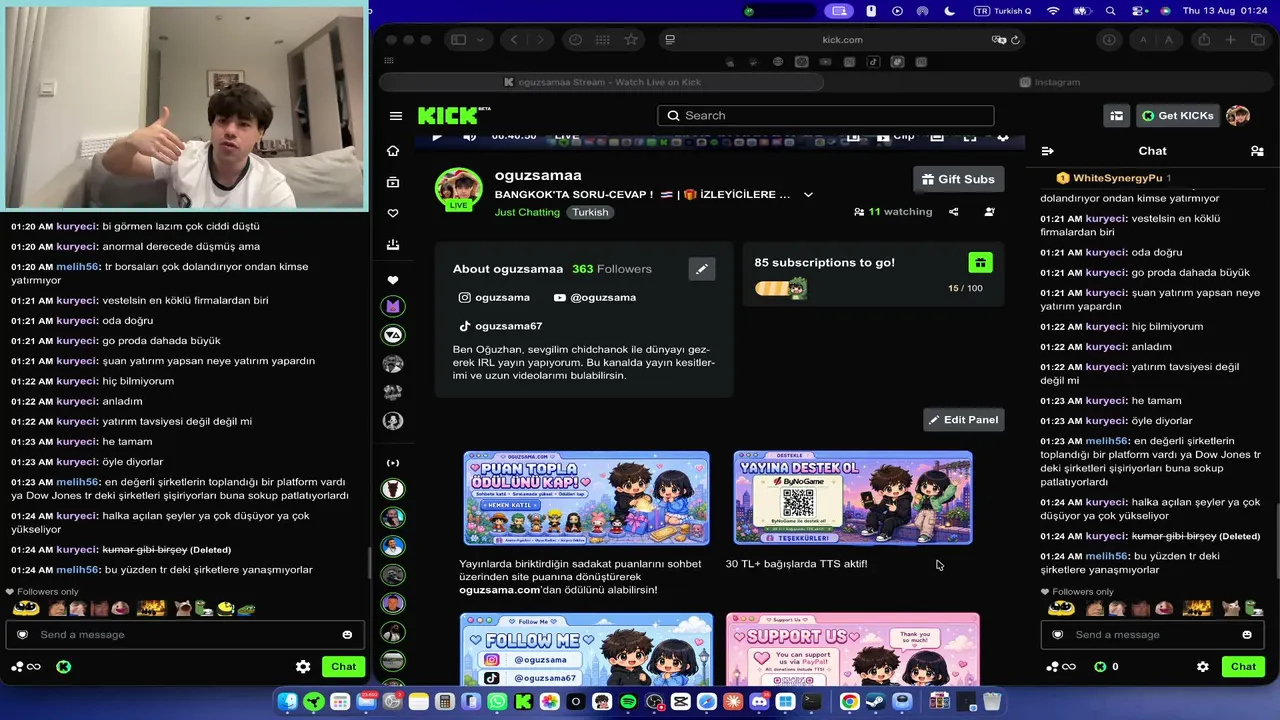Click the left chat scrollbar
Image resolution: width=1280 pixels, height=720 pixels.
click(x=369, y=564)
